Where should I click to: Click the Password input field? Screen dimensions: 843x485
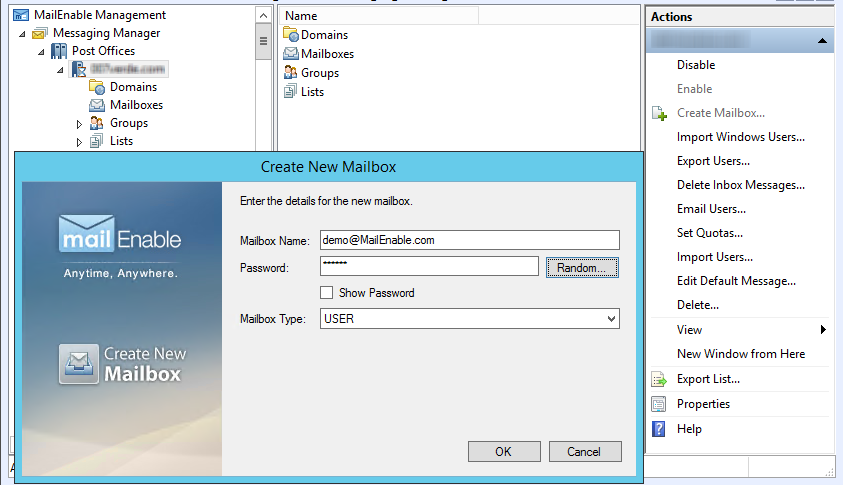click(429, 266)
